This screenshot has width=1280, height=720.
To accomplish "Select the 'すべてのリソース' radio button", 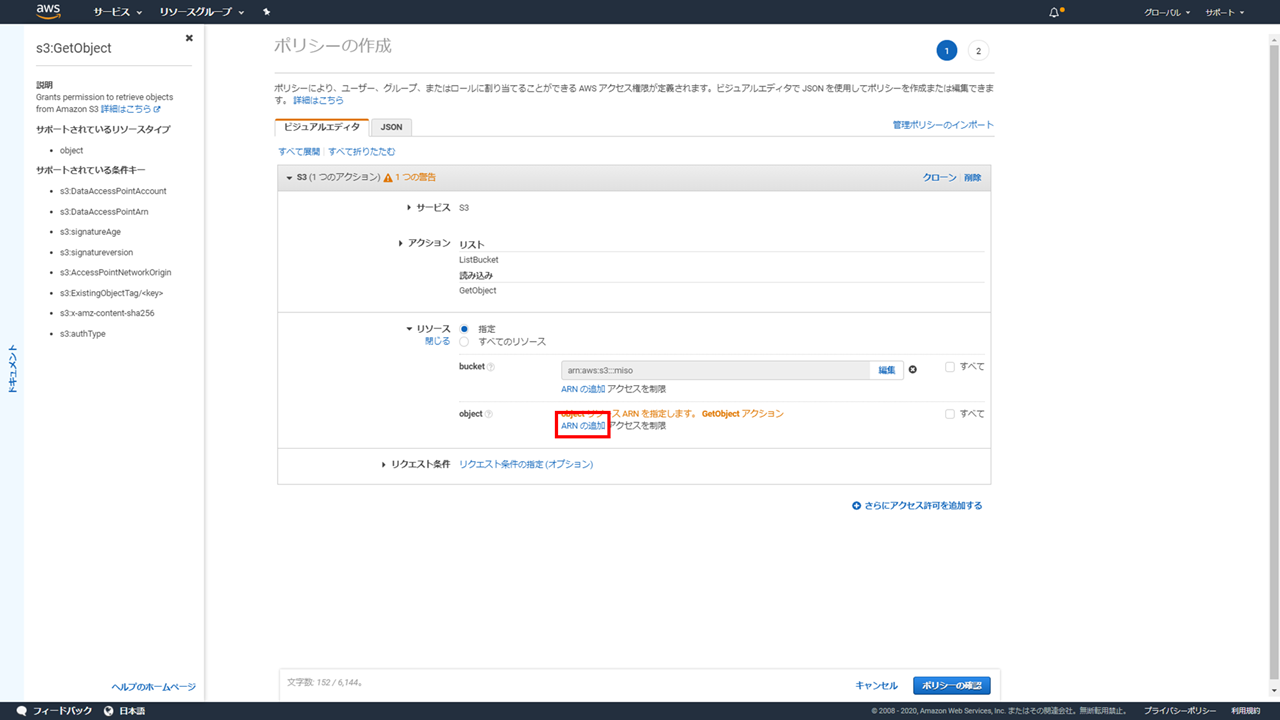I will 464,342.
